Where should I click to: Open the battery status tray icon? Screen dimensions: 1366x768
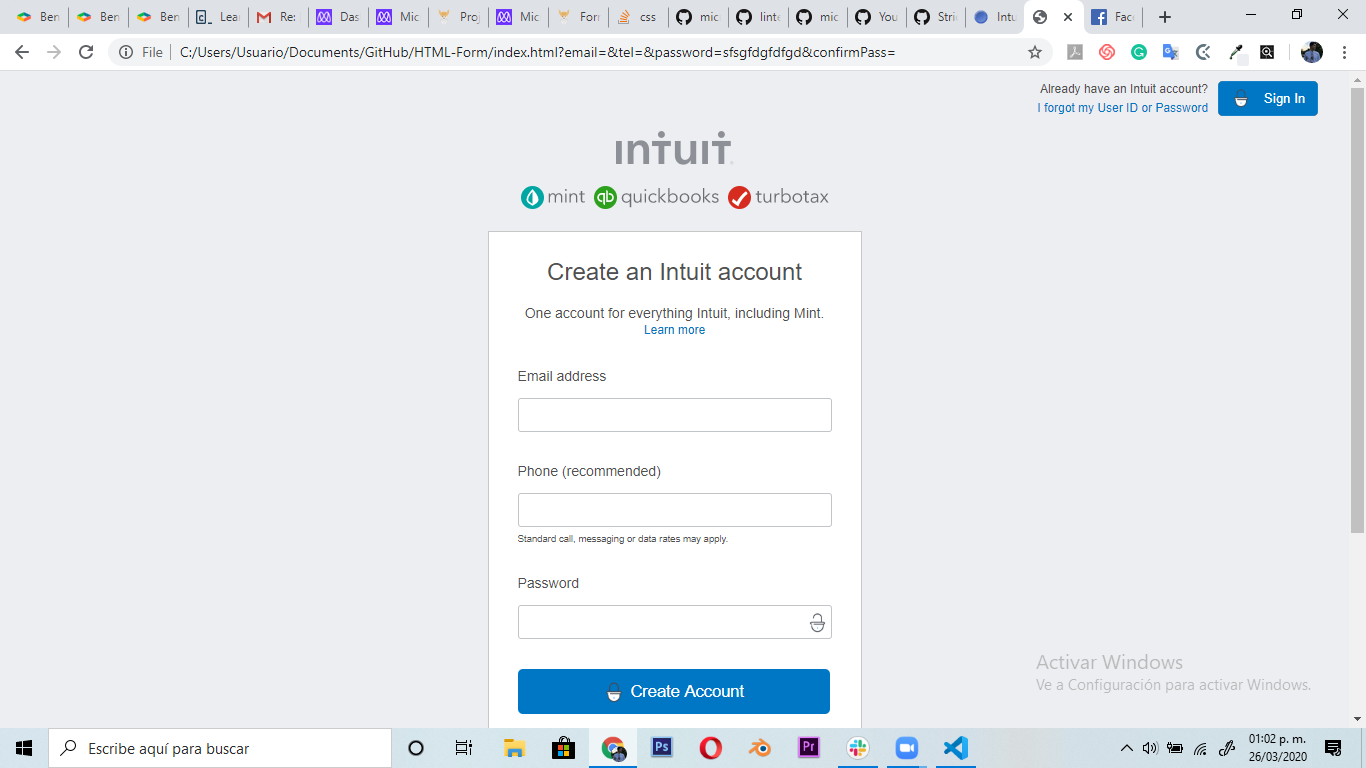(1175, 748)
